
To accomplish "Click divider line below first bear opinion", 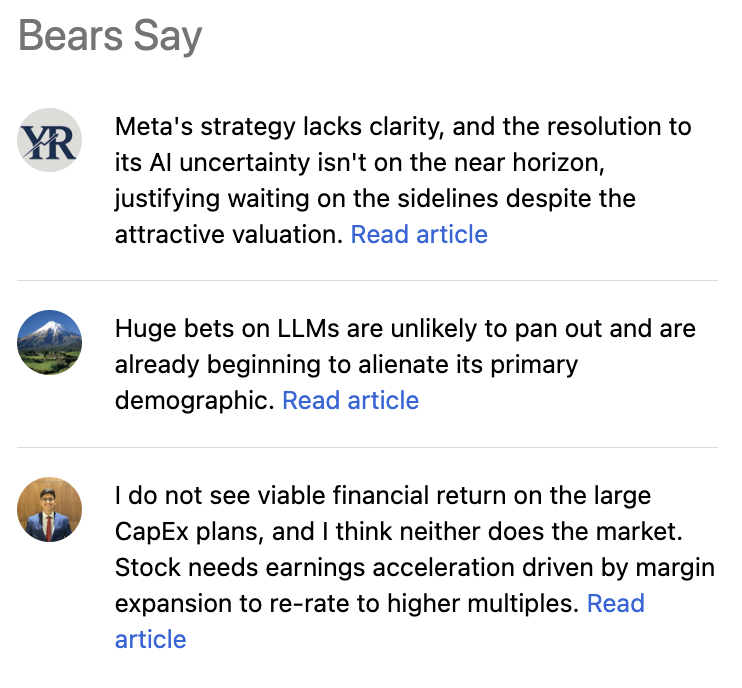I will 367,280.
